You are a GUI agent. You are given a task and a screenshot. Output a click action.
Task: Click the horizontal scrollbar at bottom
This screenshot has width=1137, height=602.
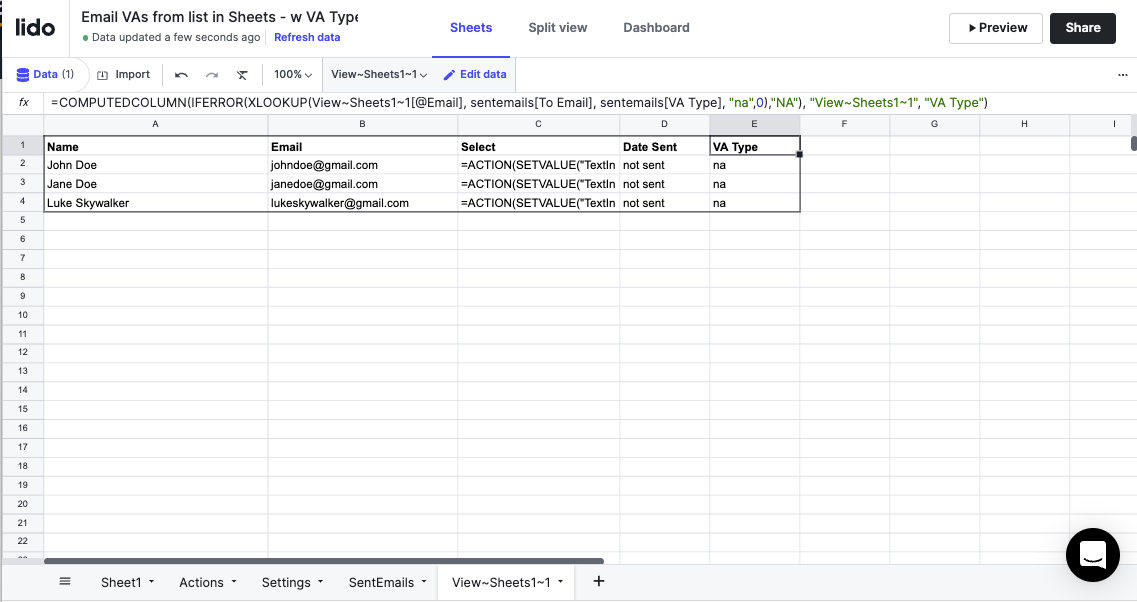(323, 561)
